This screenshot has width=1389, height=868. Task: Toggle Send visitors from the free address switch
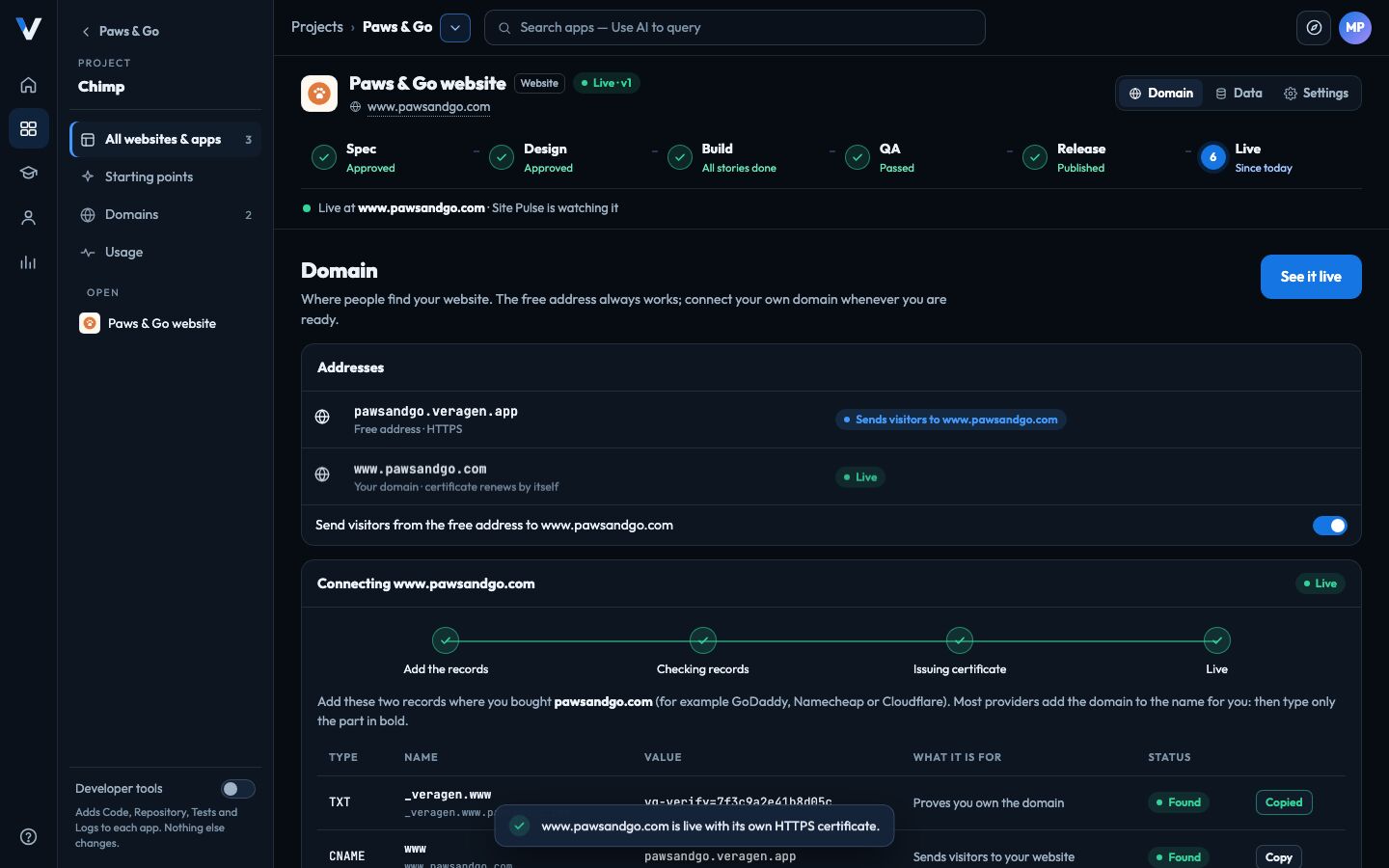tap(1330, 526)
